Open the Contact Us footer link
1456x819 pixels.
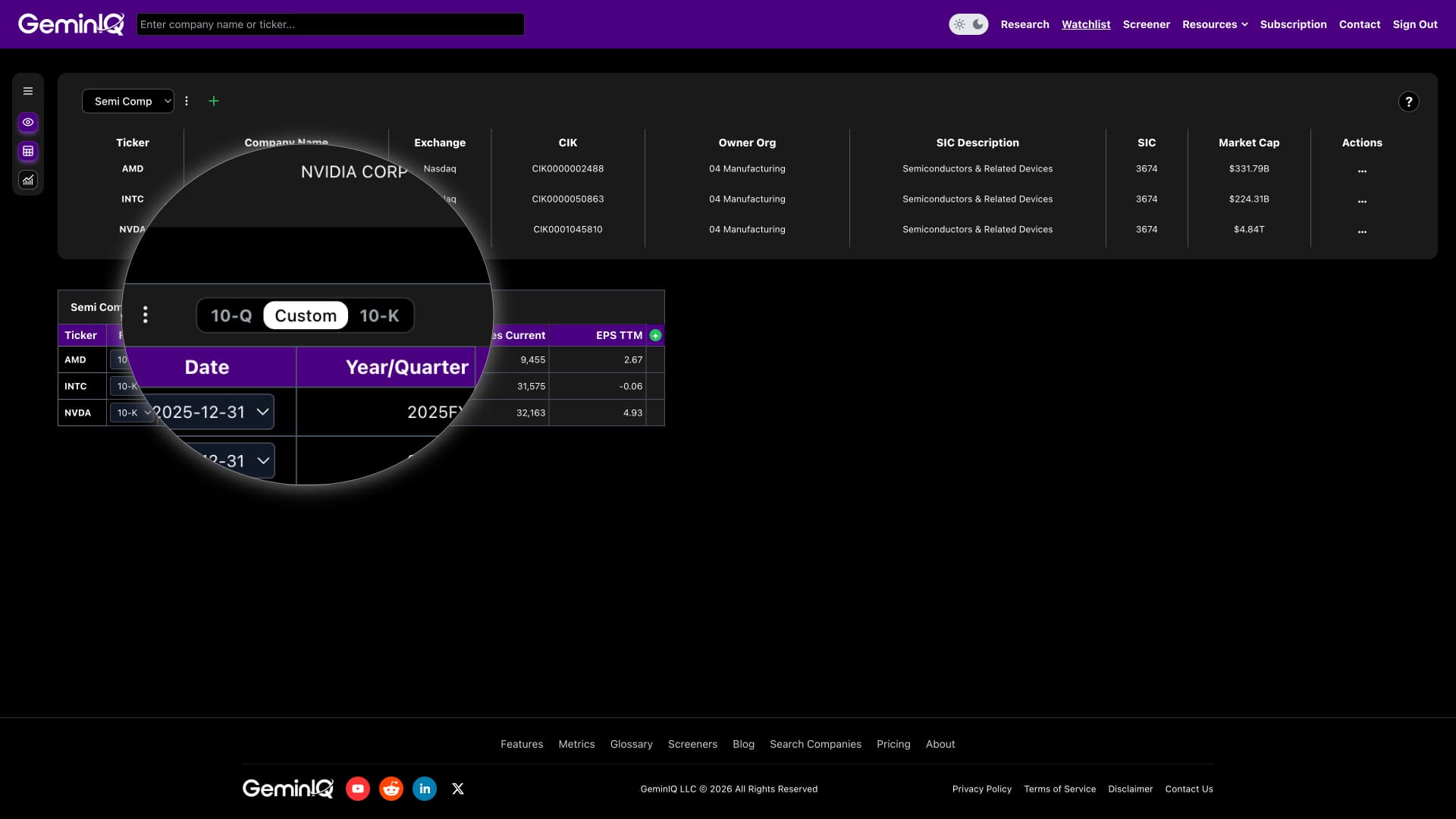click(1189, 789)
